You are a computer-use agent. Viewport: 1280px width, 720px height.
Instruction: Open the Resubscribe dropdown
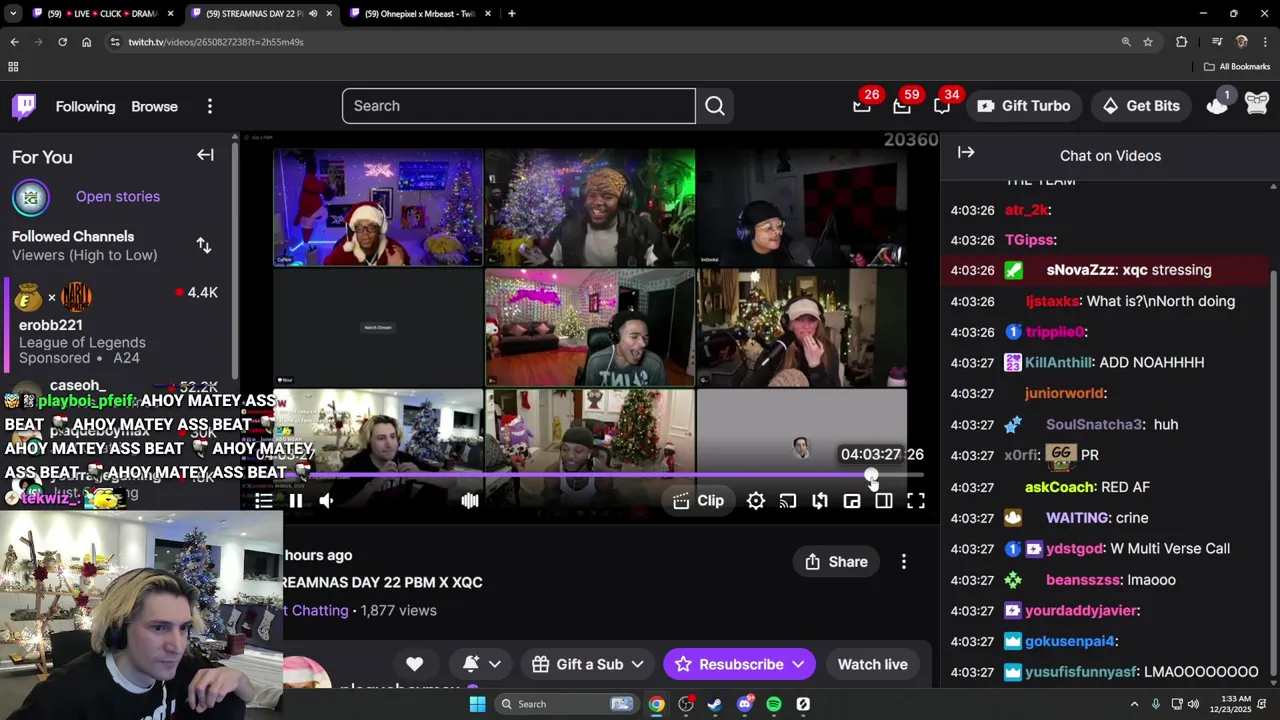(739, 664)
